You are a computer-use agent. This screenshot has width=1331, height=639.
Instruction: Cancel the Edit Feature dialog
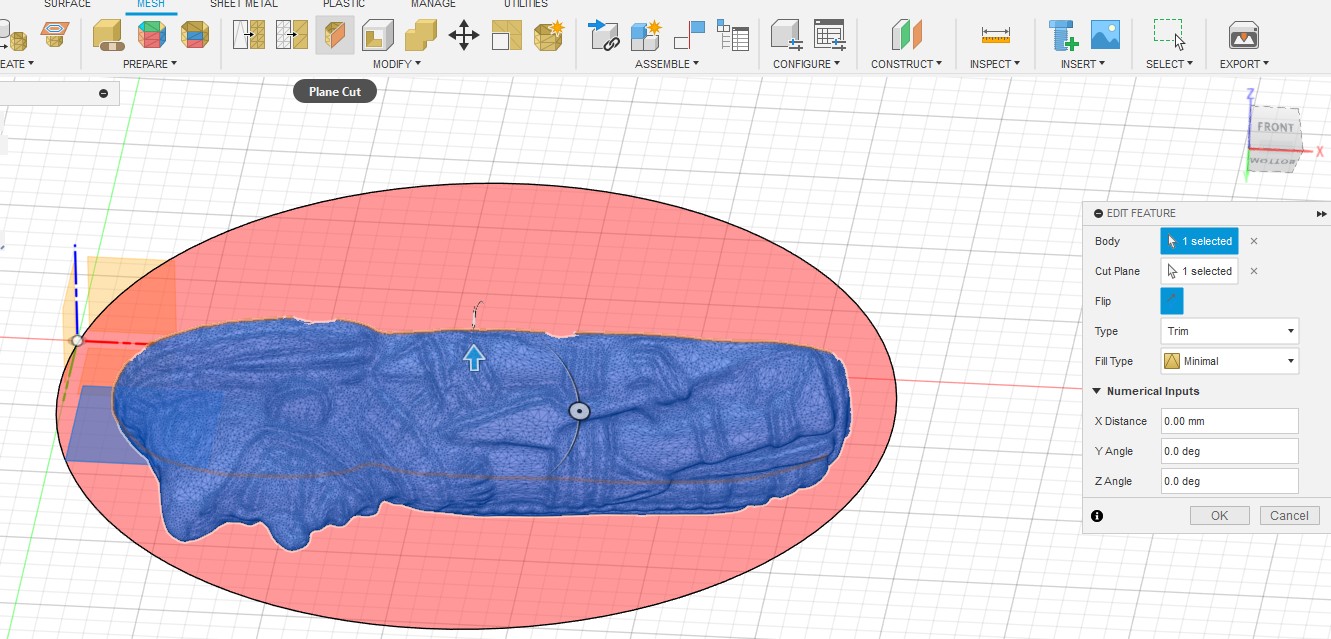pos(1288,516)
